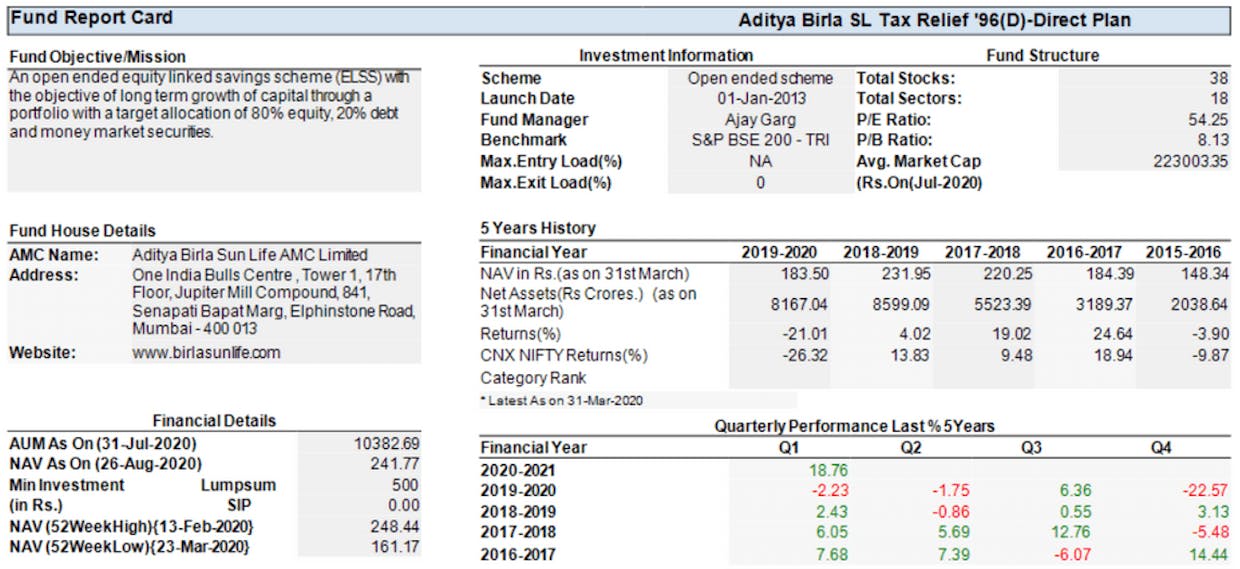1240x569 pixels.
Task: Click the 'Fund House Details' heading
Action: (x=82, y=231)
